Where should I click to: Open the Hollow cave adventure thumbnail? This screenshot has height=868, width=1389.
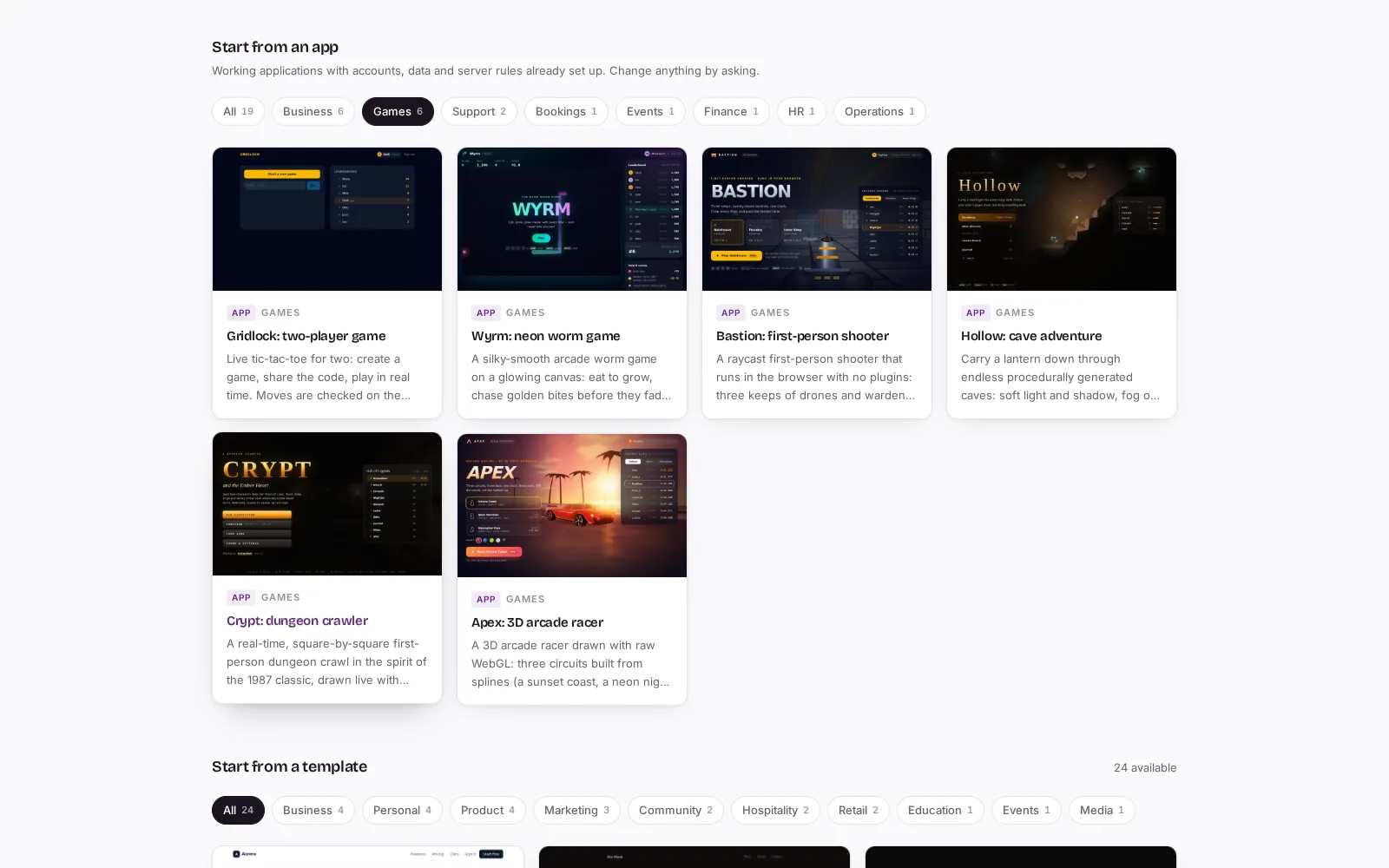[x=1062, y=219]
